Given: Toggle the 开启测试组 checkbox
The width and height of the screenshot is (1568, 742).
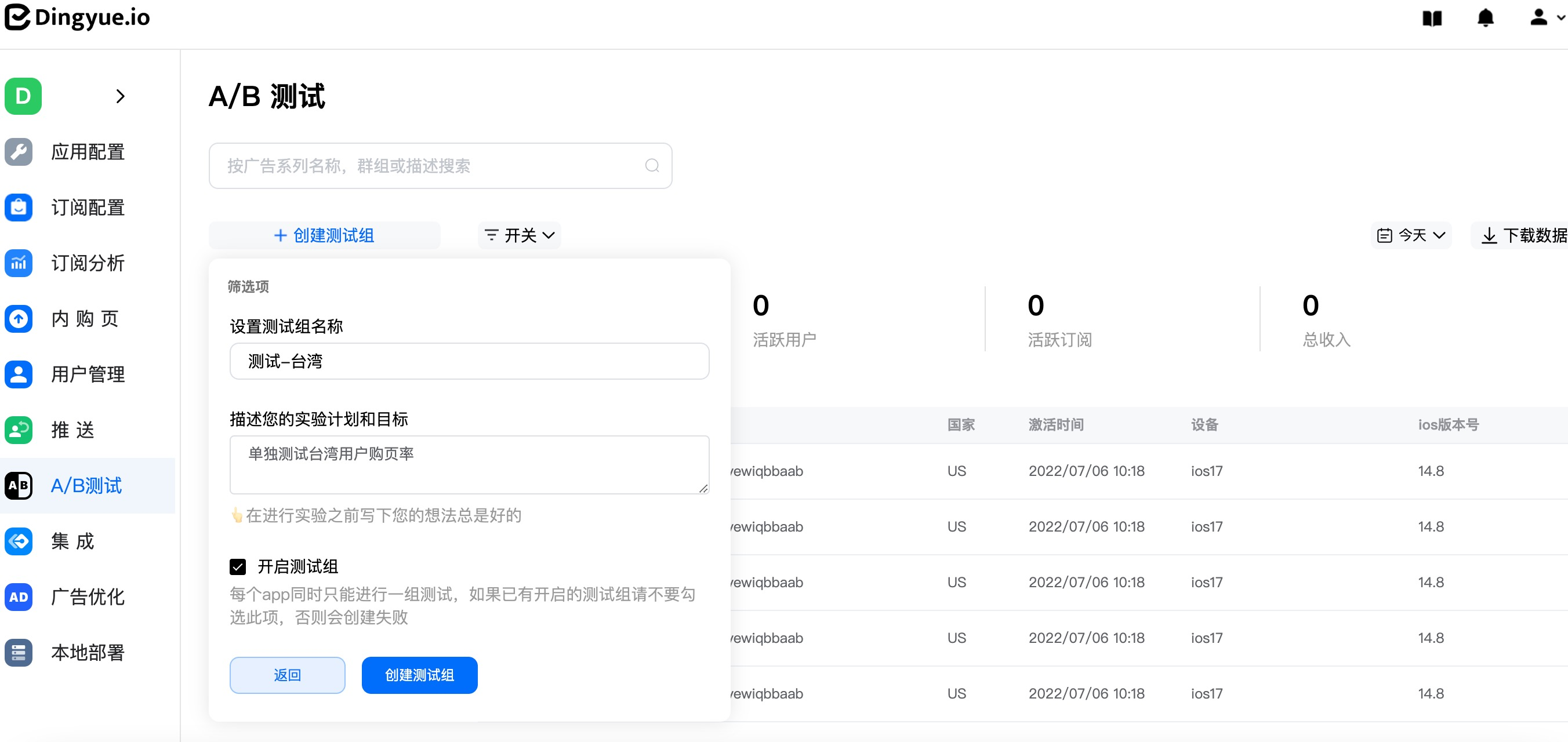Looking at the screenshot, I should (238, 567).
